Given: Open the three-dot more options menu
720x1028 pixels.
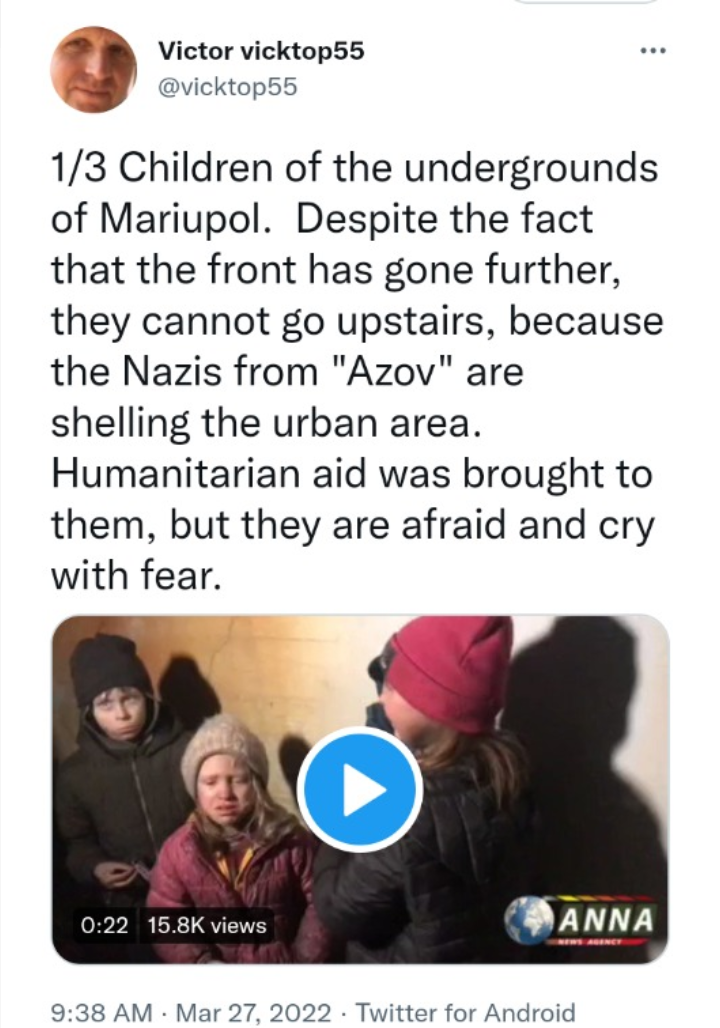Looking at the screenshot, I should click(653, 50).
